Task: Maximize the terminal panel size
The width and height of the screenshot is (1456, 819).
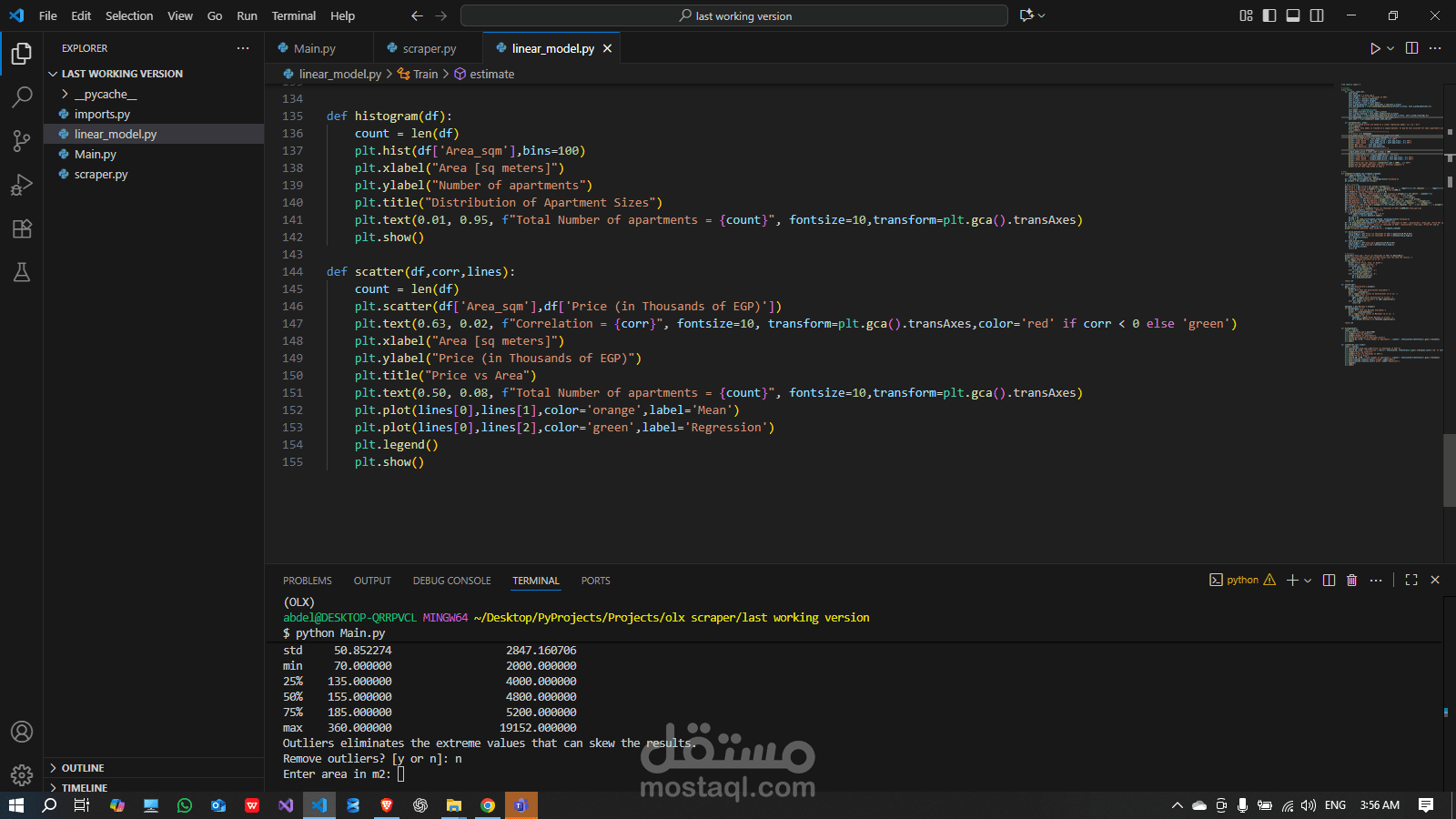Action: pyautogui.click(x=1411, y=581)
